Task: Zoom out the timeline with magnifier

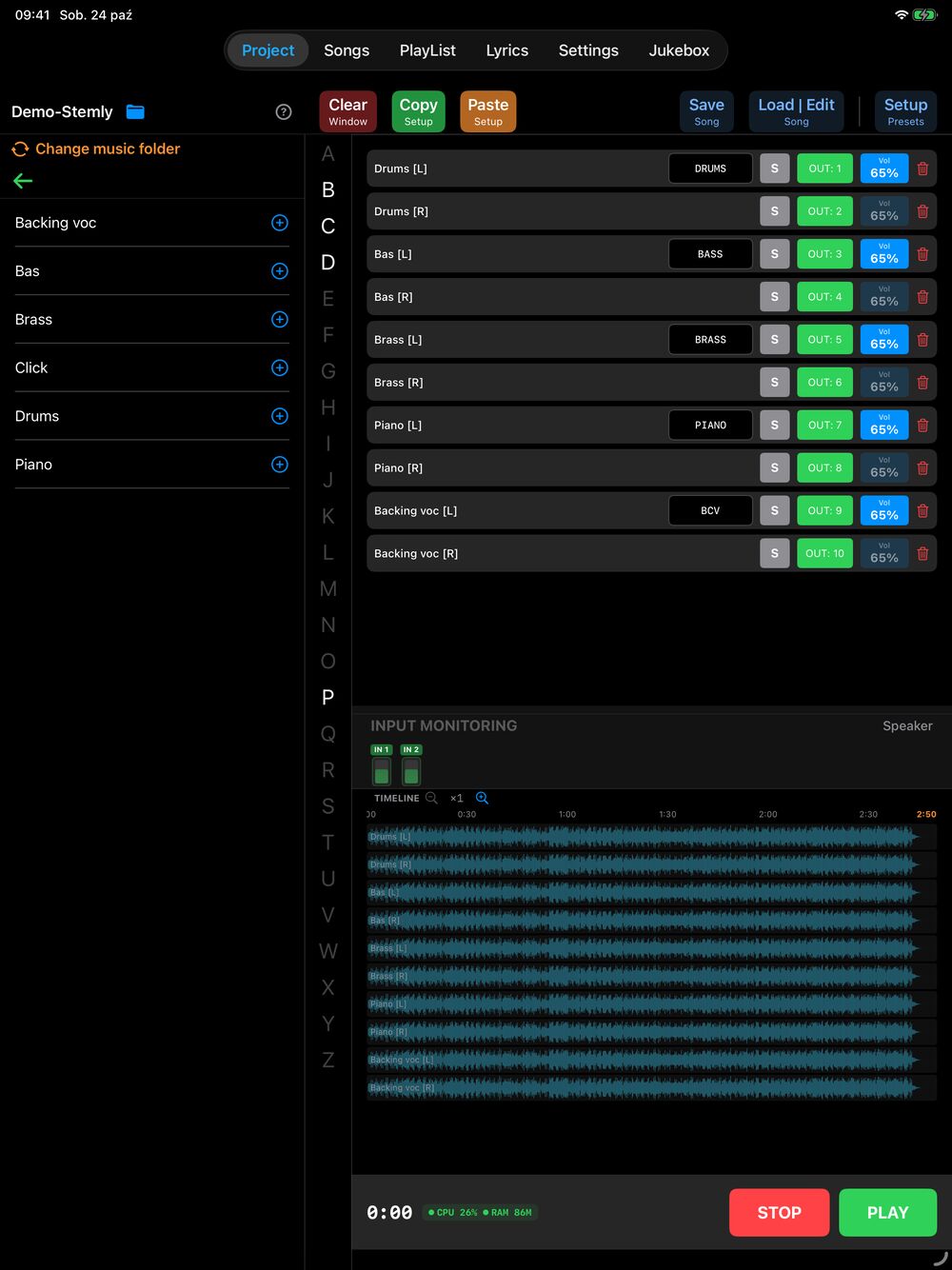Action: point(431,798)
